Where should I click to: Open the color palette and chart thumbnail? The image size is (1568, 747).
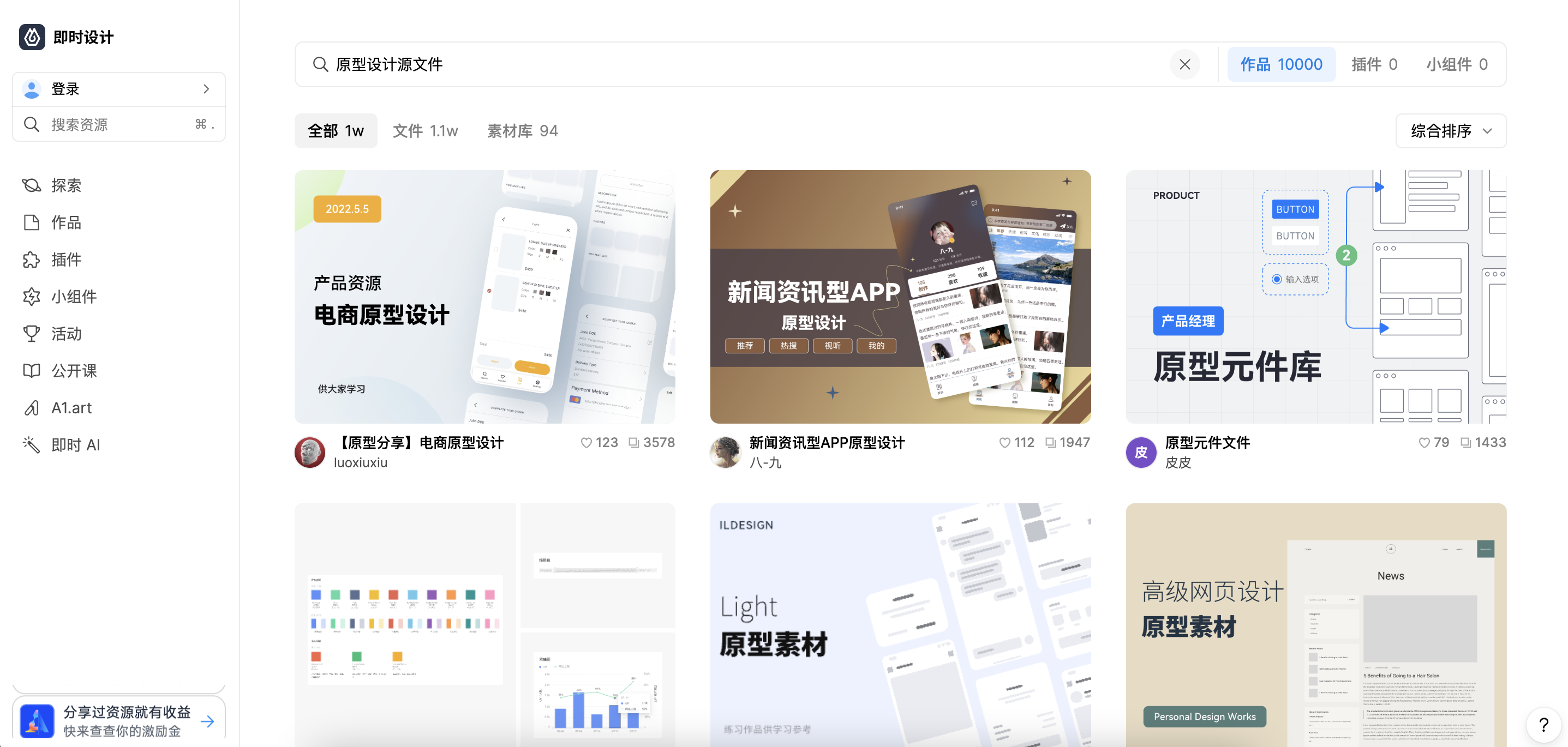click(x=485, y=625)
